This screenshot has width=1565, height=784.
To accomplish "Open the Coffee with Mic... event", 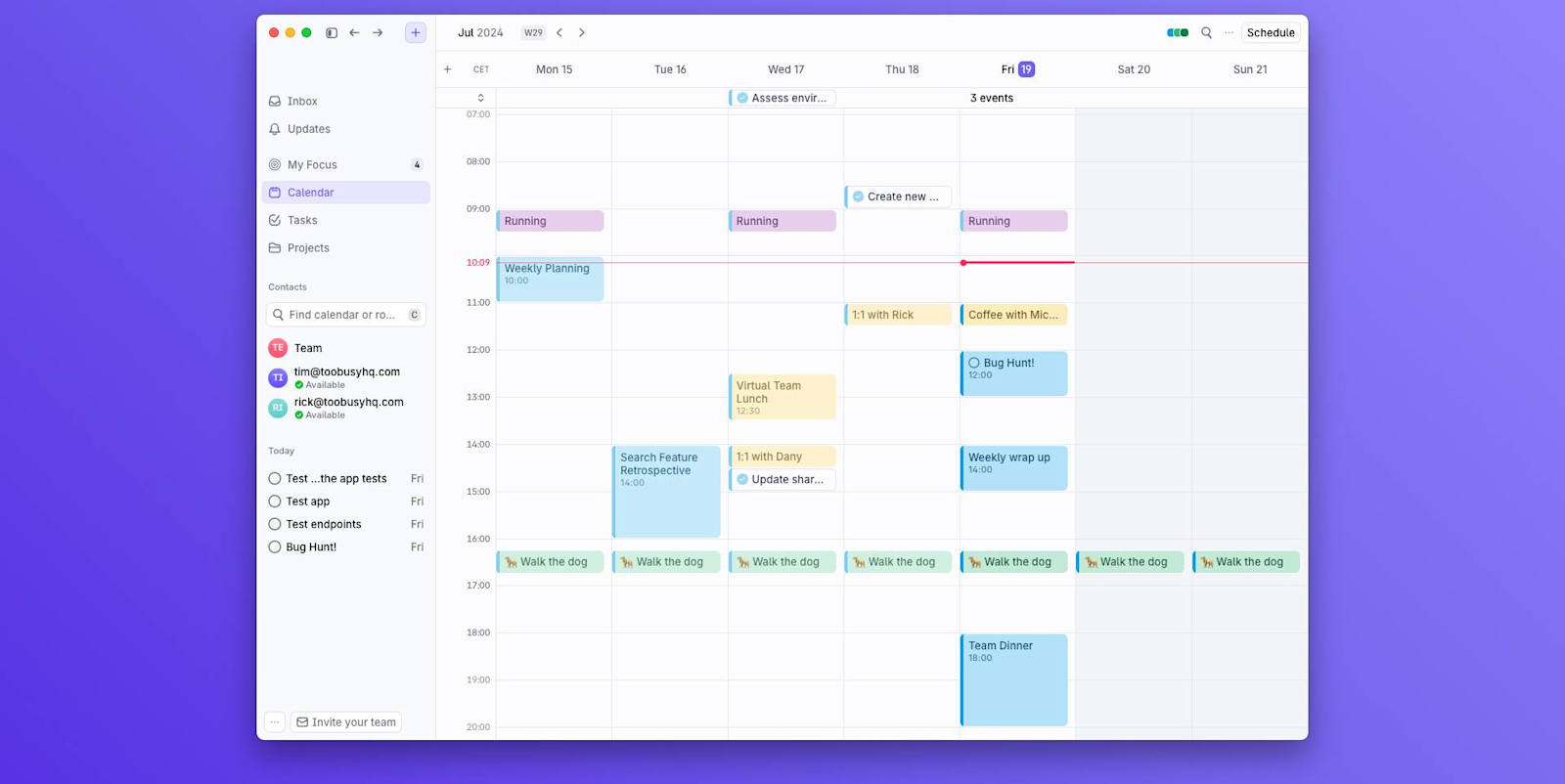I will [1014, 315].
